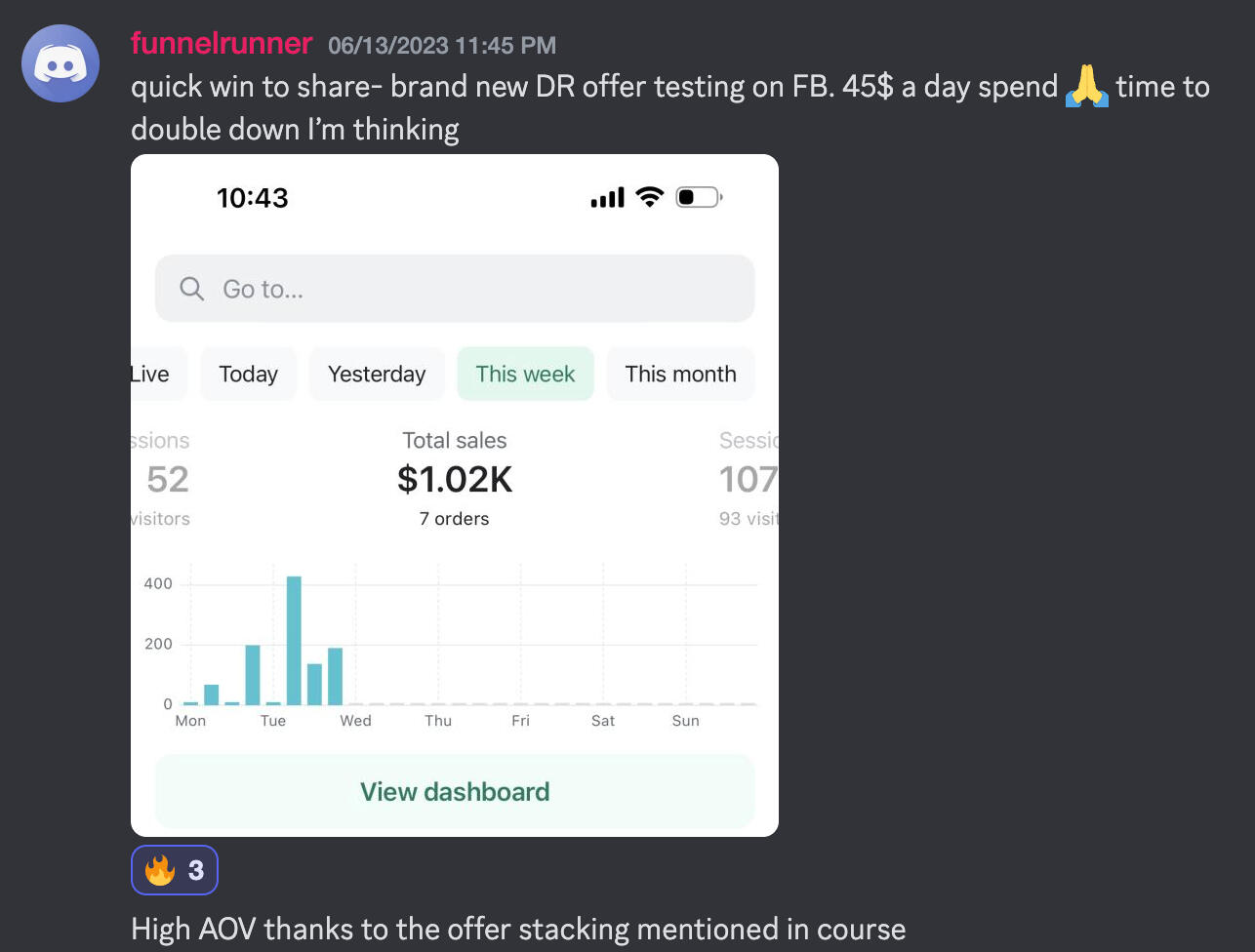Click the Wi-Fi icon in phone status bar
Viewport: 1255px width, 952px height.
649,198
